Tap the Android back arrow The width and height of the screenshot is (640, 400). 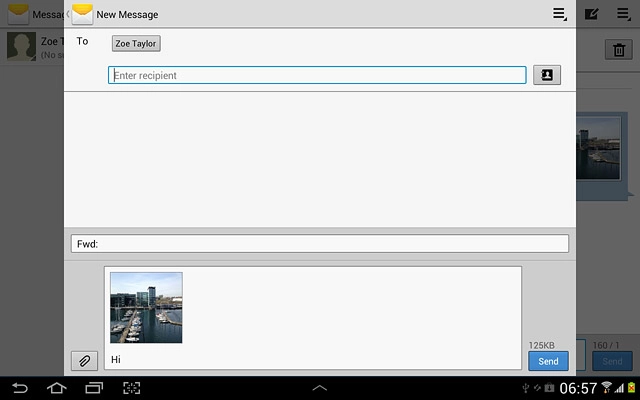pyautogui.click(x=20, y=388)
